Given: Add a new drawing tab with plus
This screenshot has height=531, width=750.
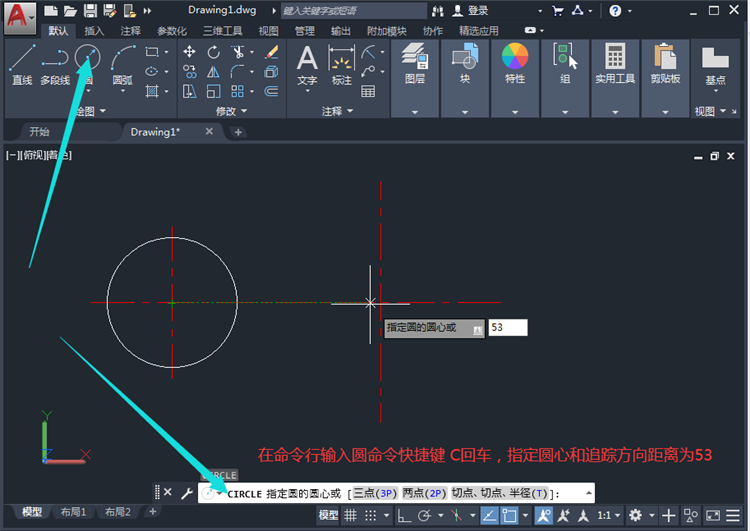Looking at the screenshot, I should [x=238, y=132].
